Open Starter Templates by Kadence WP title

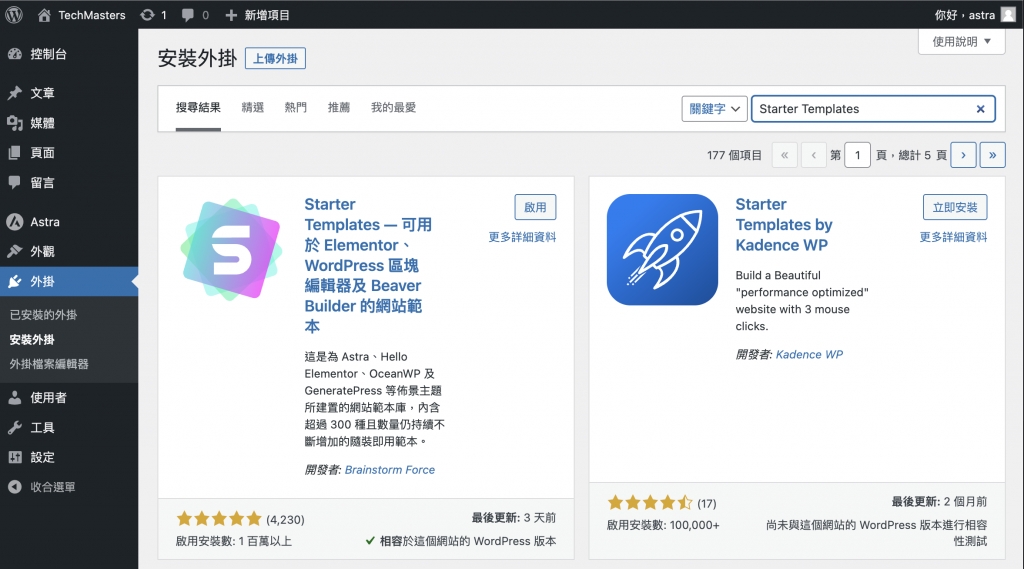tap(784, 225)
